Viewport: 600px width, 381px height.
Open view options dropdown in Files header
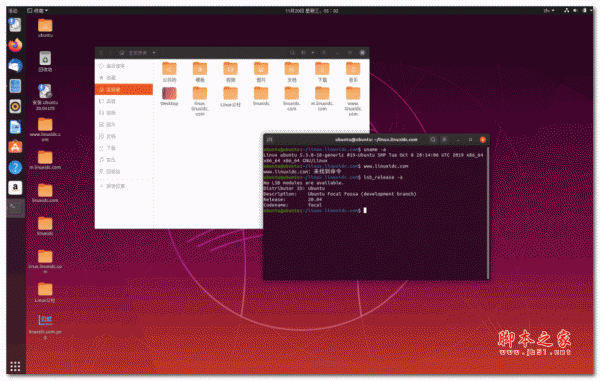click(313, 52)
